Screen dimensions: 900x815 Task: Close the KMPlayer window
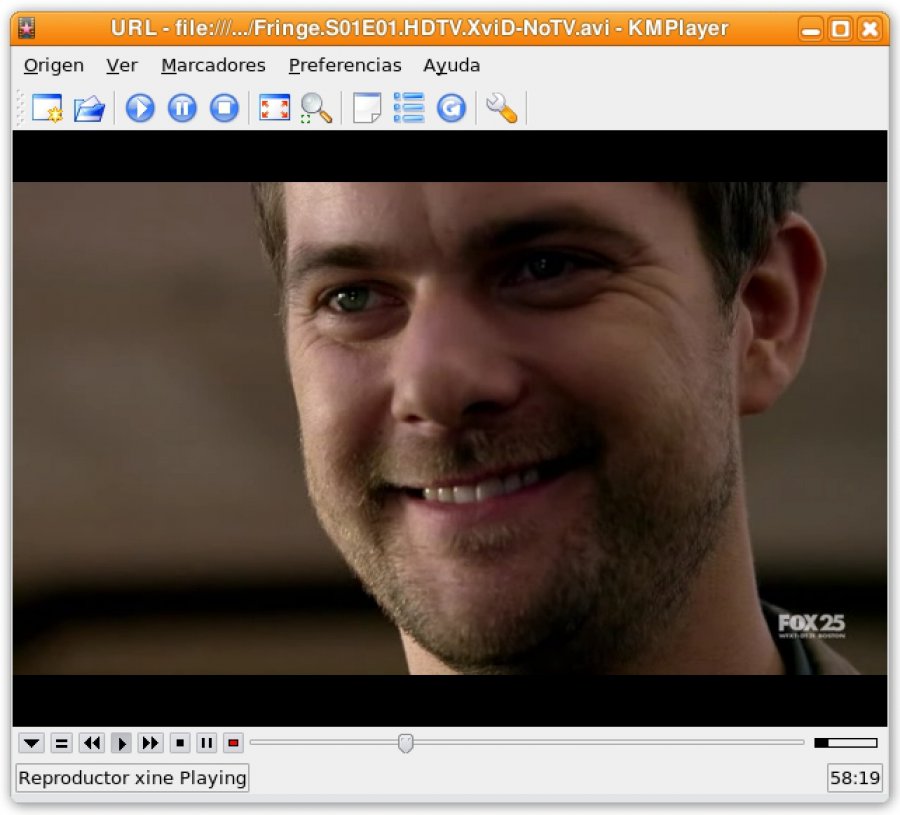pyautogui.click(x=870, y=29)
